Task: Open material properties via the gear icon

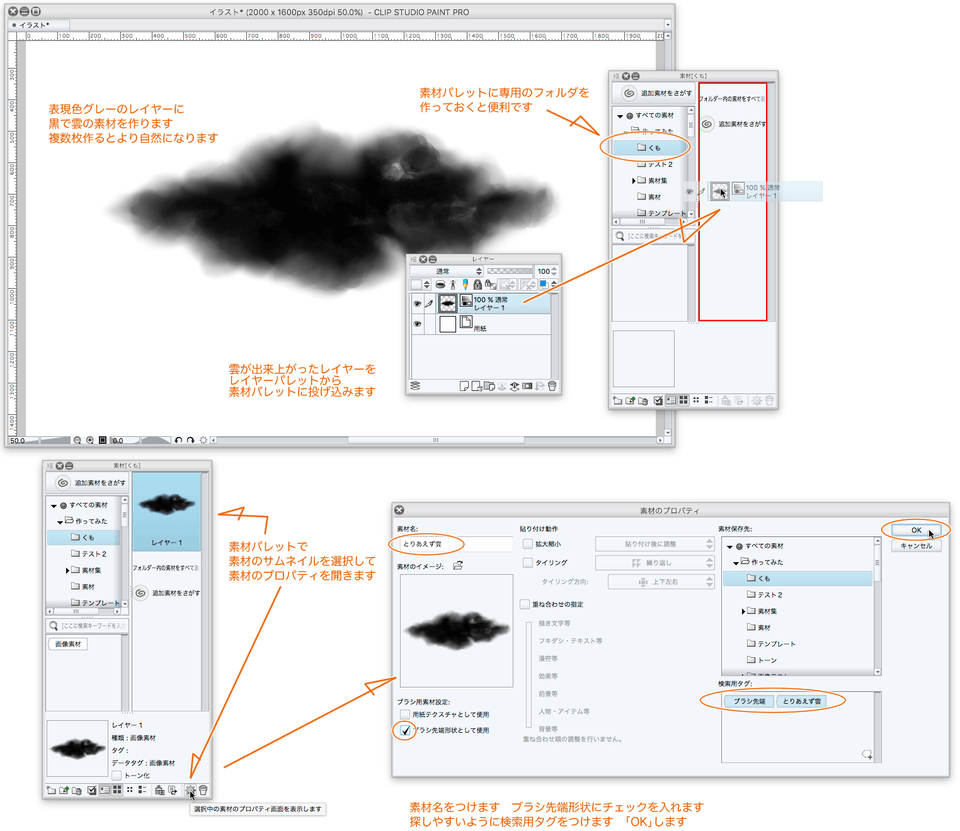Action: pos(188,790)
